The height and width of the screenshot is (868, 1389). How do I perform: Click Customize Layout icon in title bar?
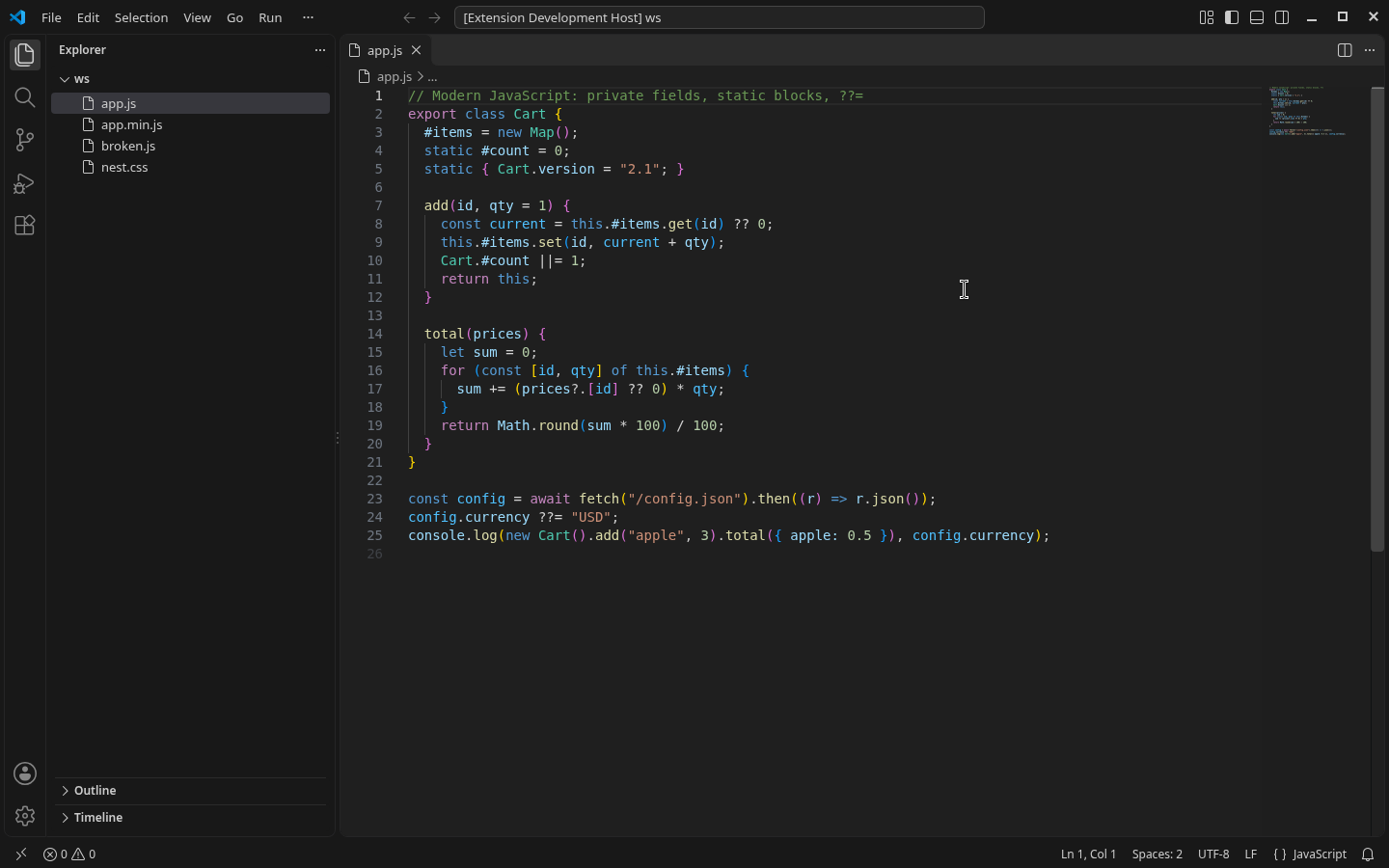point(1207,17)
